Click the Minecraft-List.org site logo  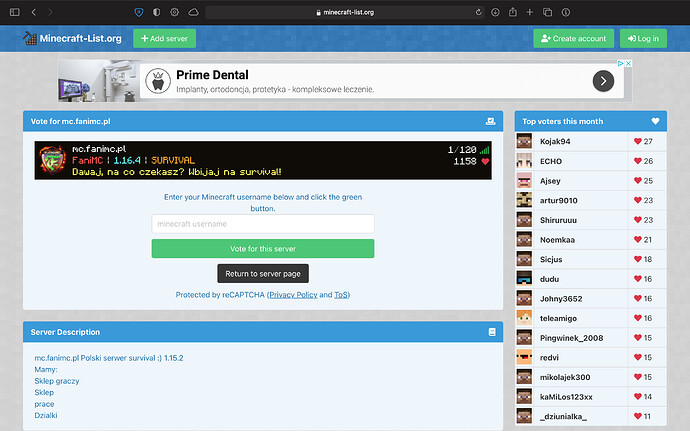[x=73, y=38]
